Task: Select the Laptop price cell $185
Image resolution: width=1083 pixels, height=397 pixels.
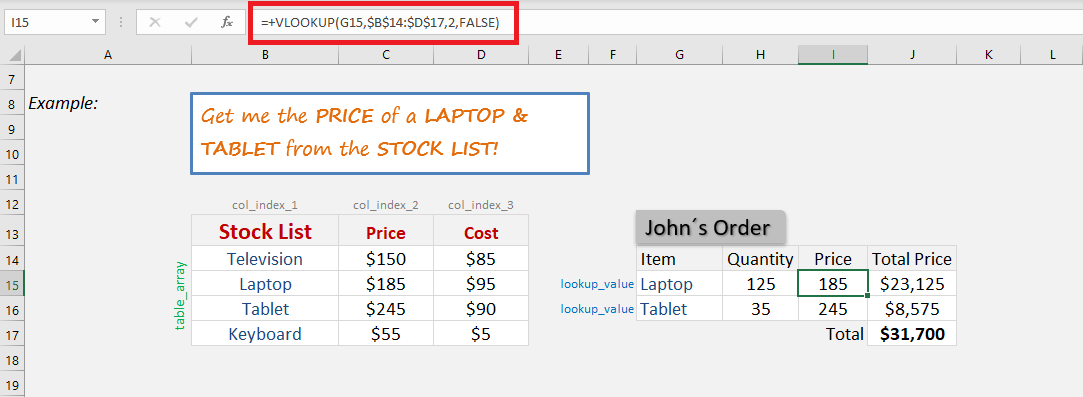Action: coord(386,284)
